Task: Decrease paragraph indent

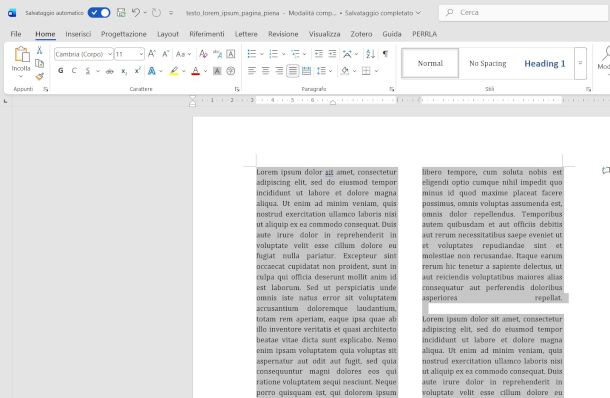Action: pyautogui.click(x=319, y=54)
